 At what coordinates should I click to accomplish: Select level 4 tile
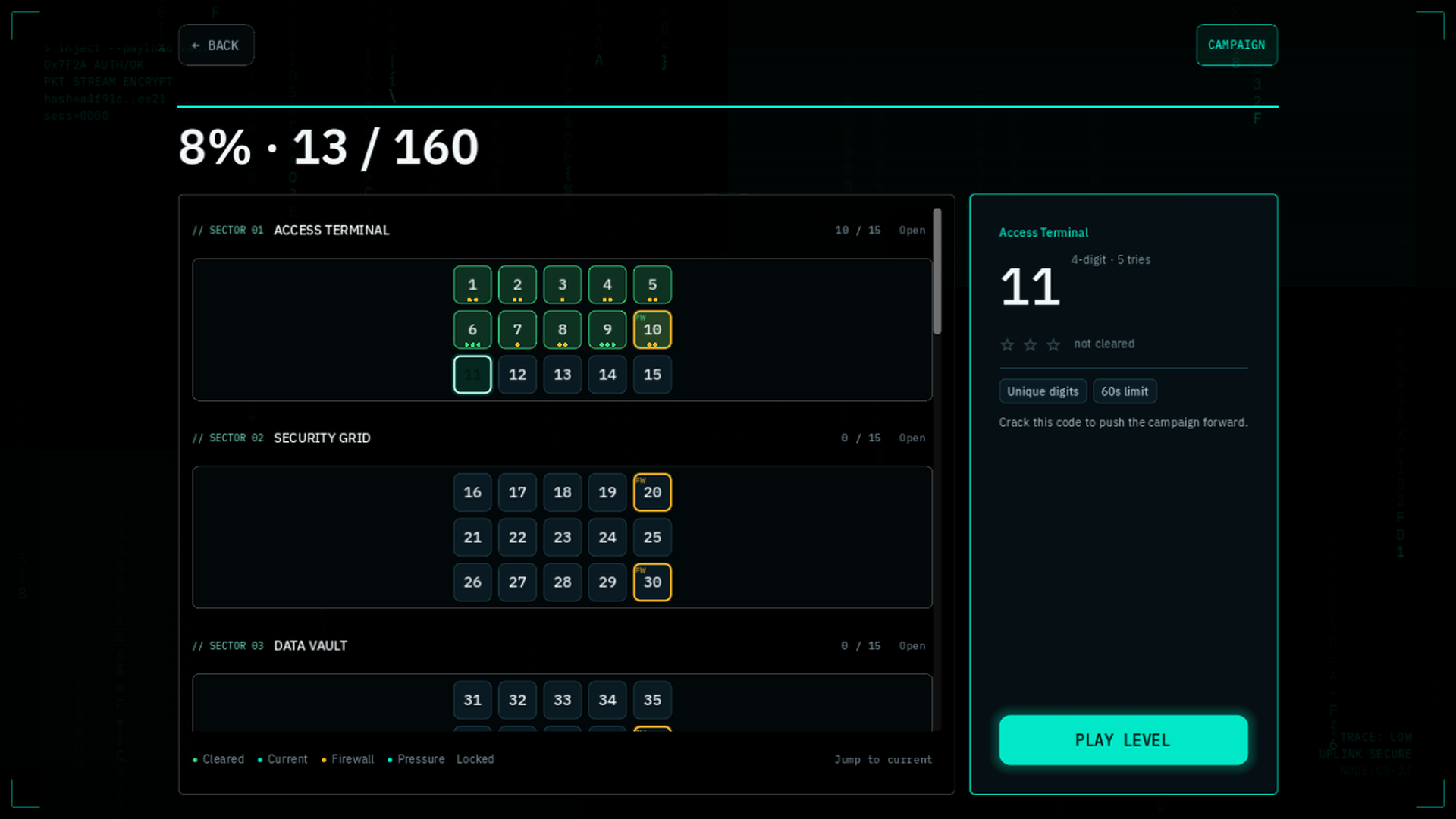click(x=607, y=285)
